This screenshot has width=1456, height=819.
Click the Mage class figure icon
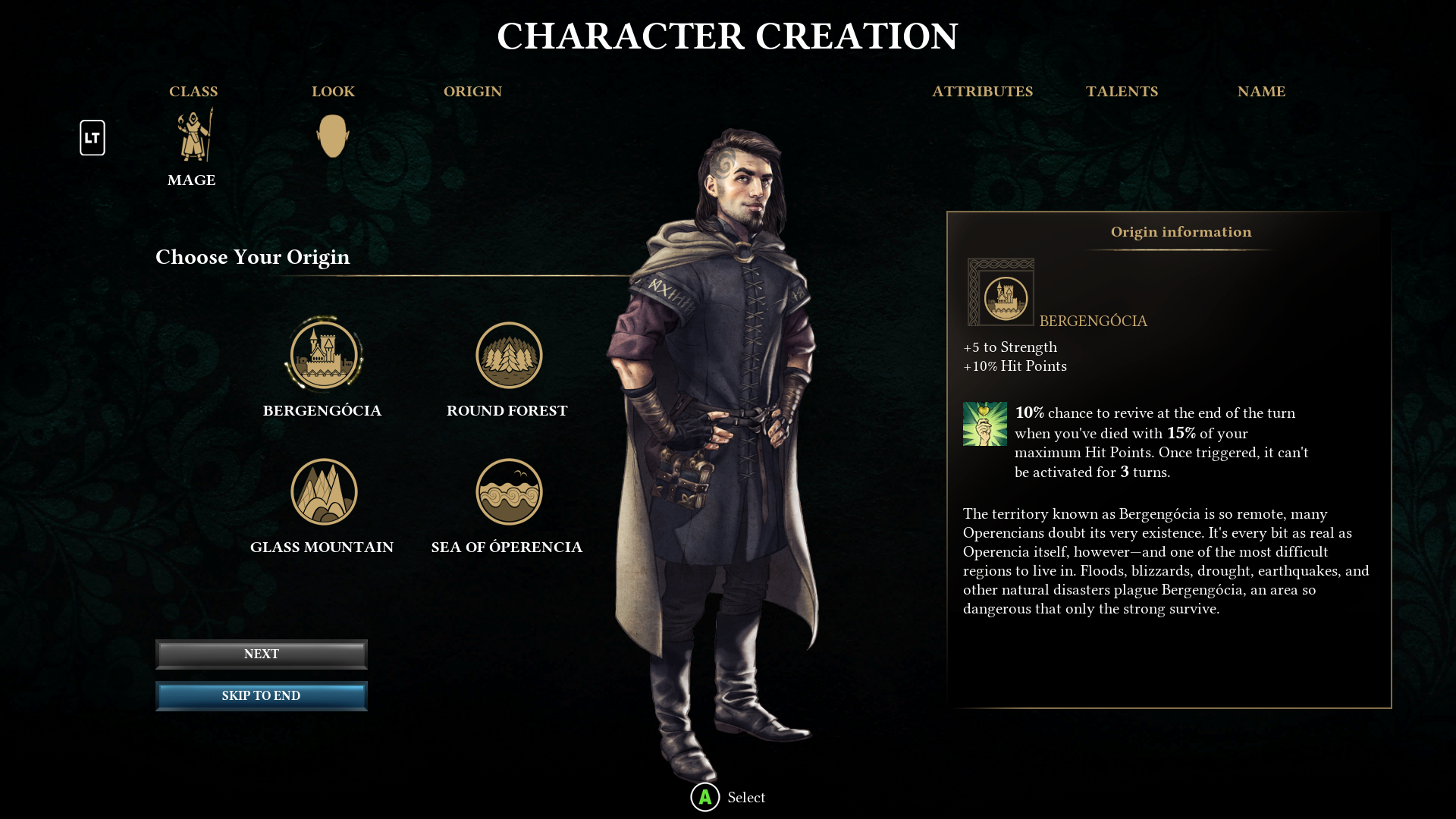[x=195, y=134]
